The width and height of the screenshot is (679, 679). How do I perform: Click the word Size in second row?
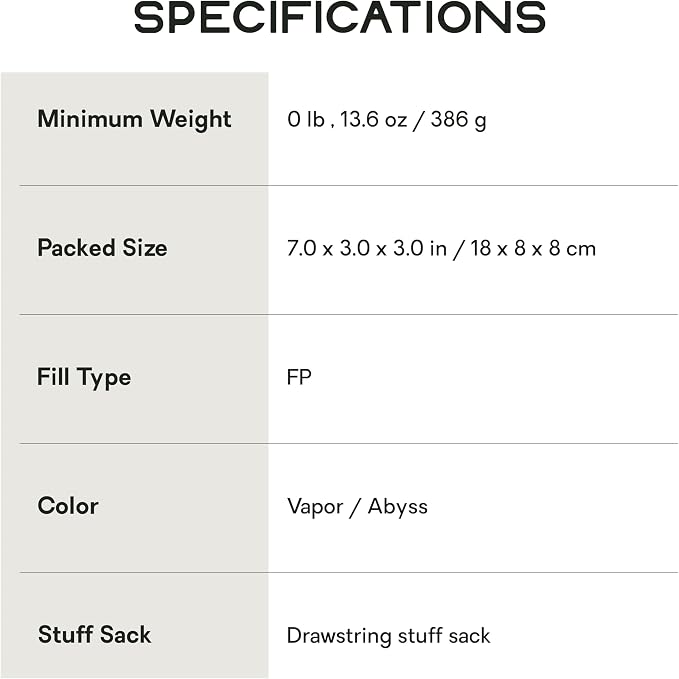click(x=145, y=248)
